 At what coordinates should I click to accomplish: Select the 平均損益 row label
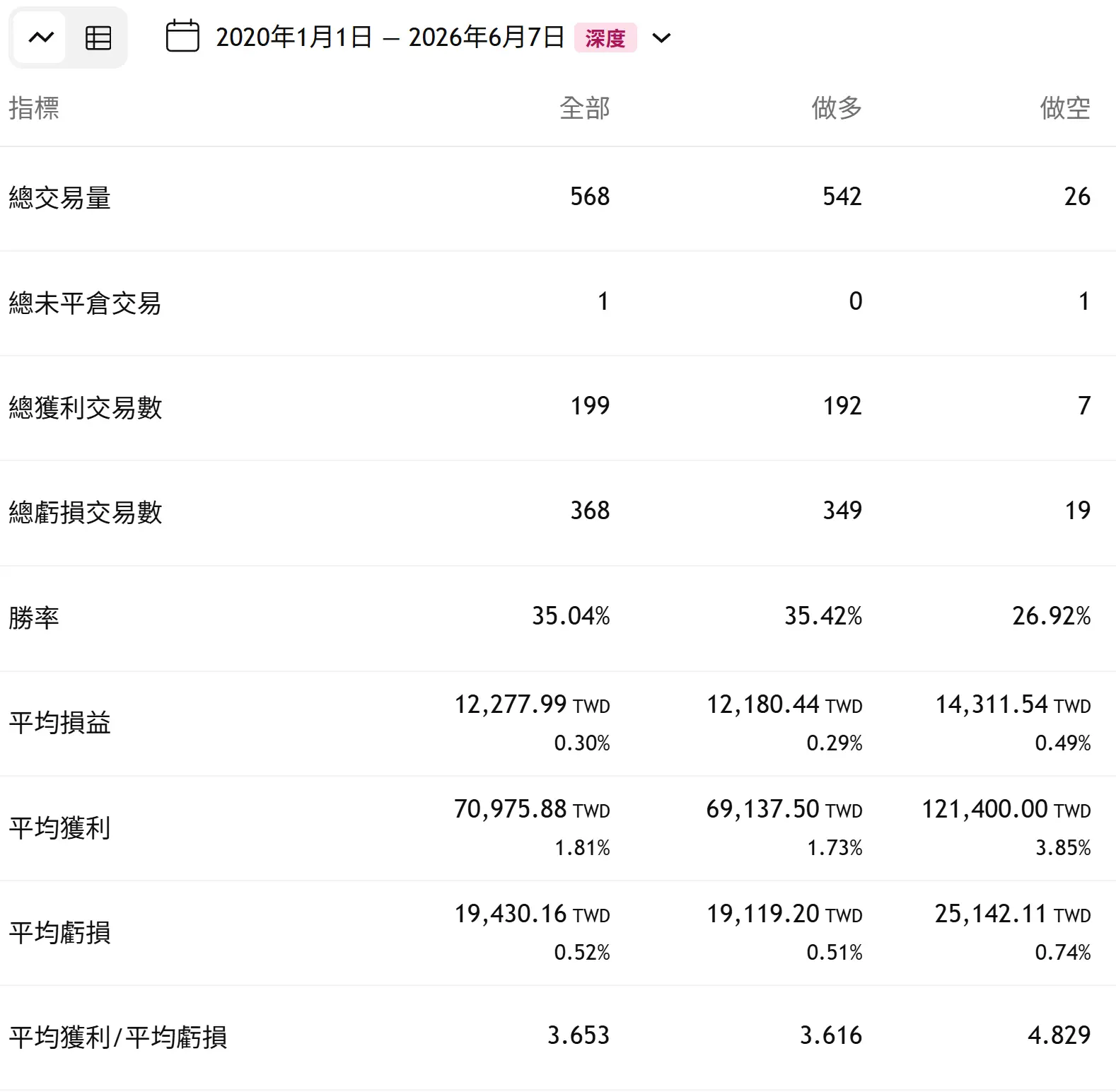coord(60,723)
